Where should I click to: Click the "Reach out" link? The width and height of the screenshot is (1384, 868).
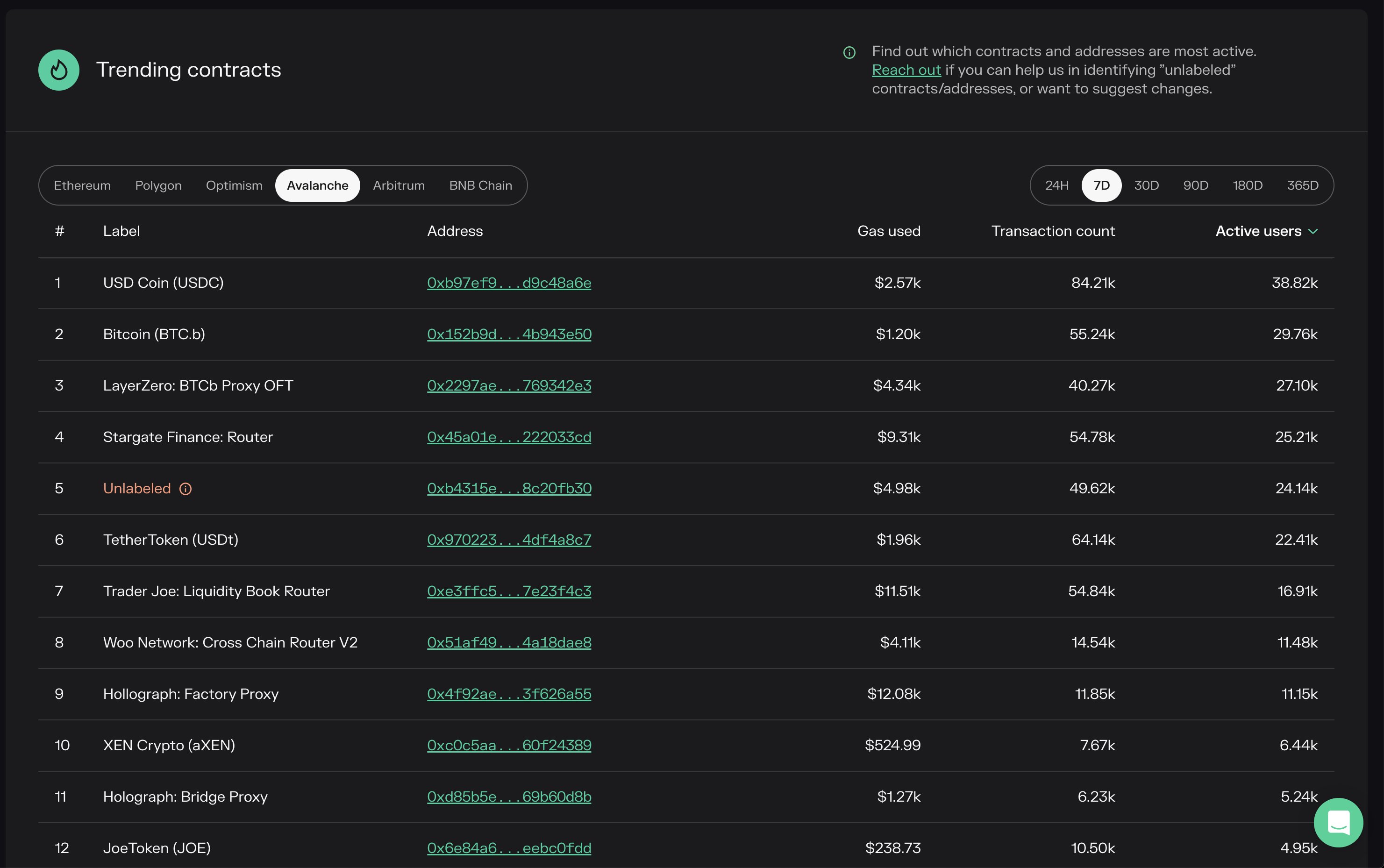click(x=906, y=70)
